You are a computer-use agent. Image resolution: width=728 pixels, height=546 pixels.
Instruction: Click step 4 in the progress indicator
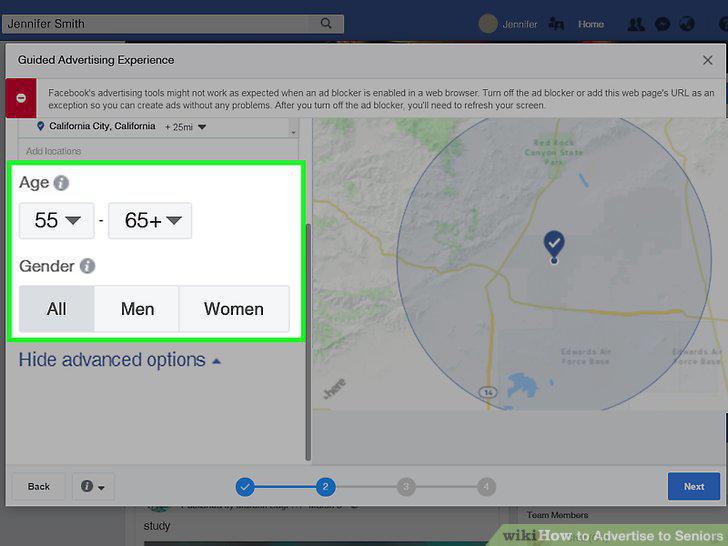tap(486, 487)
